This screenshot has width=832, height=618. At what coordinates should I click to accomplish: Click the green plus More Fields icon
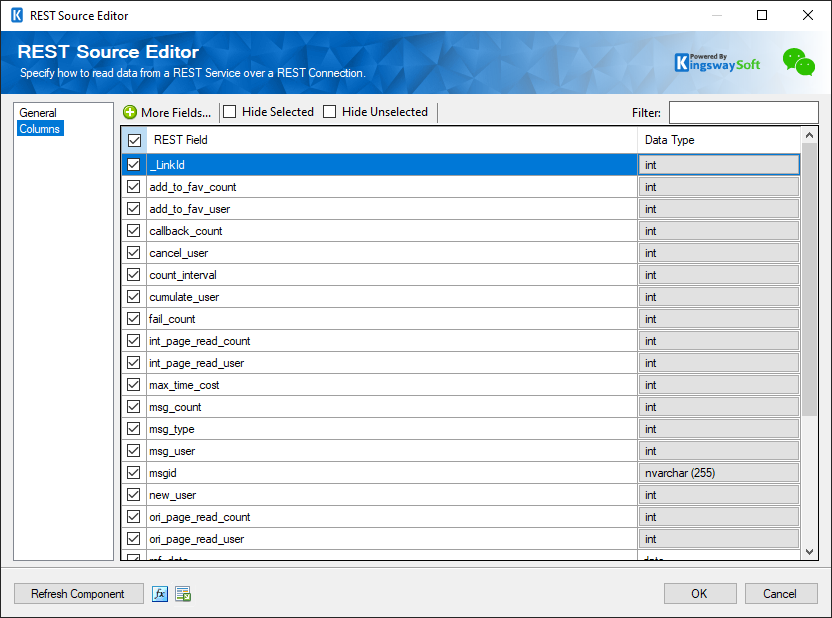point(129,112)
